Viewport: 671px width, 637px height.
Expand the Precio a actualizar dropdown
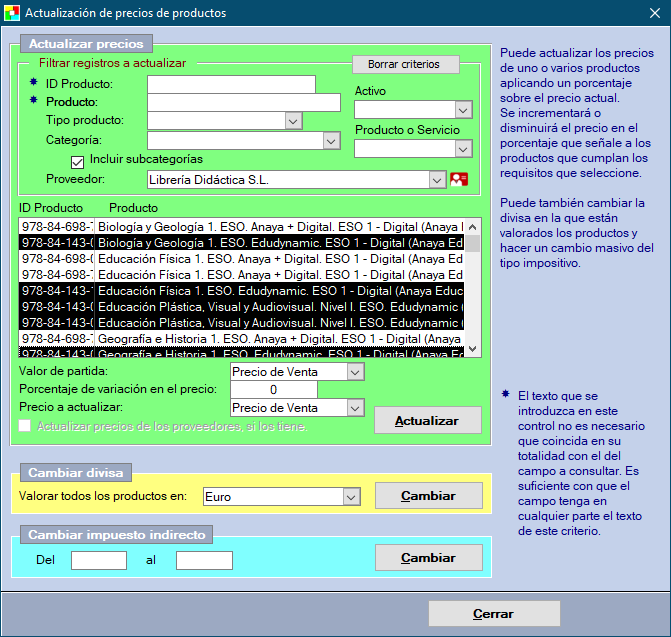coord(355,408)
